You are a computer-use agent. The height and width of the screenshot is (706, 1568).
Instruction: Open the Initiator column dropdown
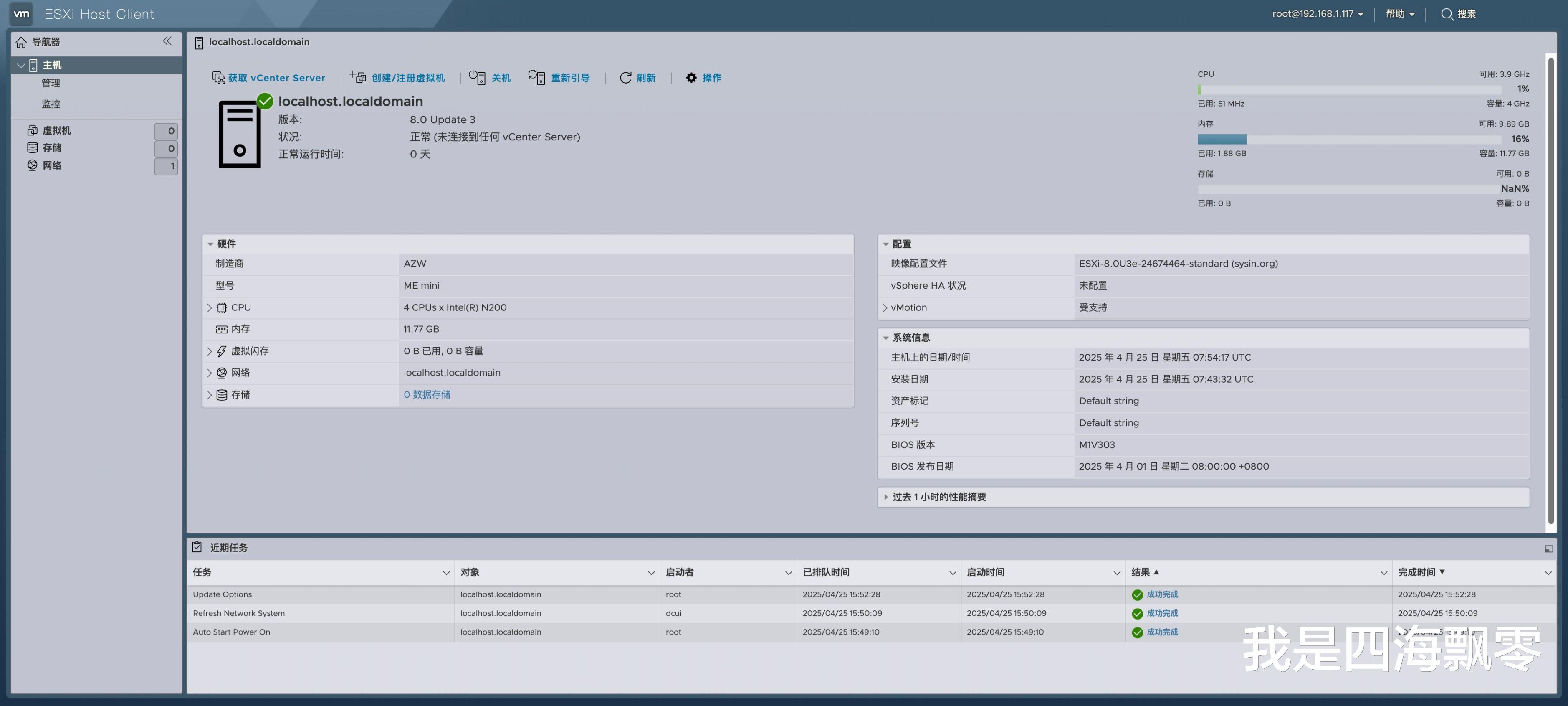click(788, 573)
